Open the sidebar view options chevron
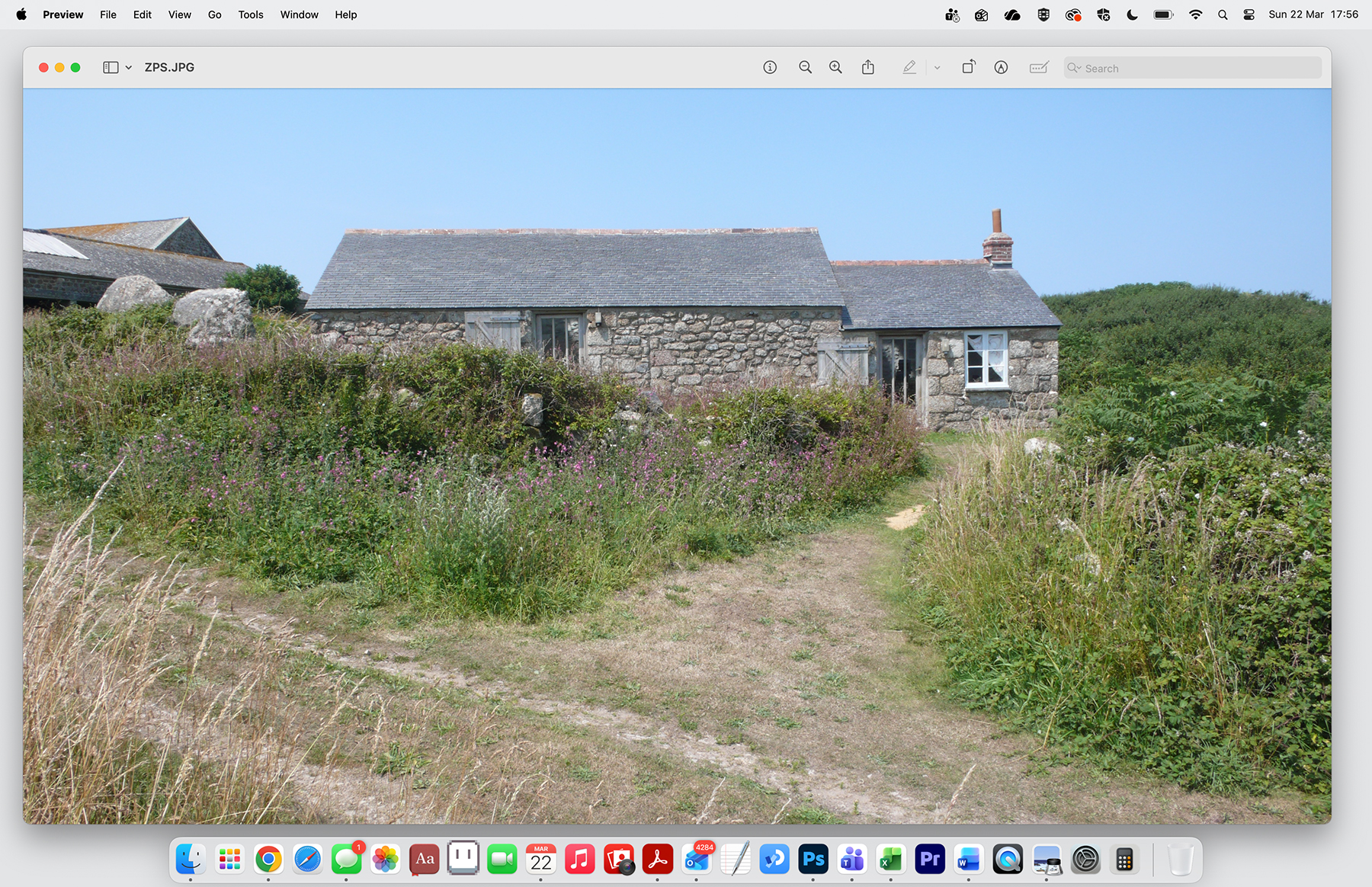Image resolution: width=1372 pixels, height=887 pixels. [127, 67]
